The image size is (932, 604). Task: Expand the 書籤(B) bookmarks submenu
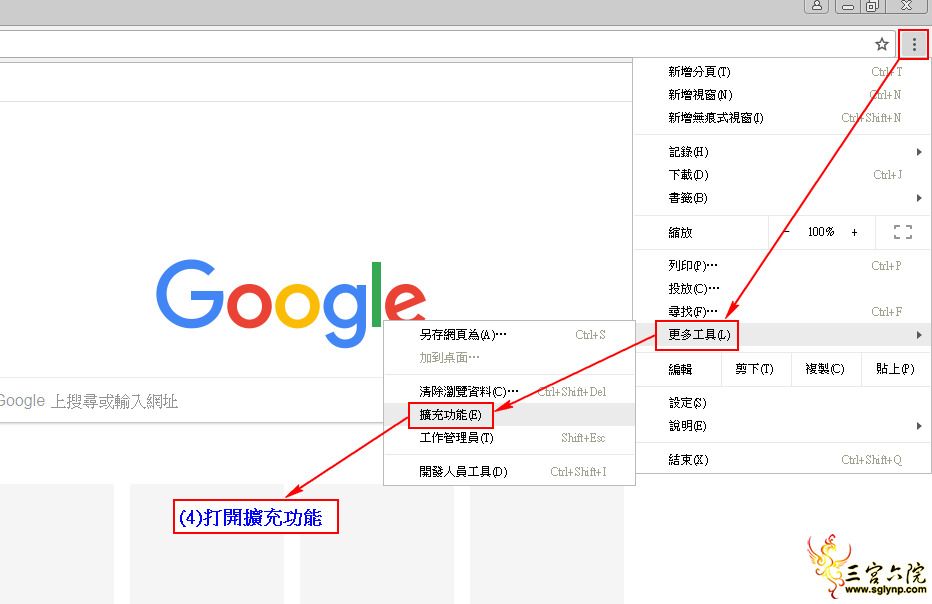[782, 198]
